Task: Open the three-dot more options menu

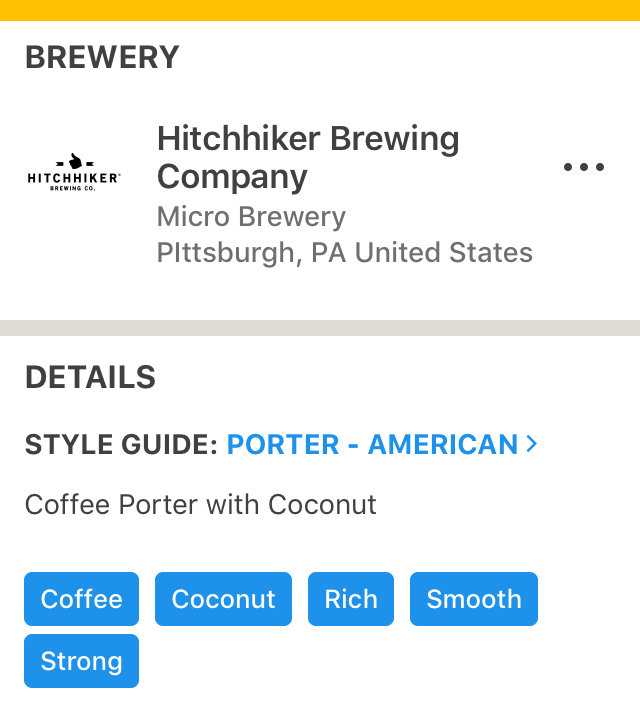Action: point(584,167)
